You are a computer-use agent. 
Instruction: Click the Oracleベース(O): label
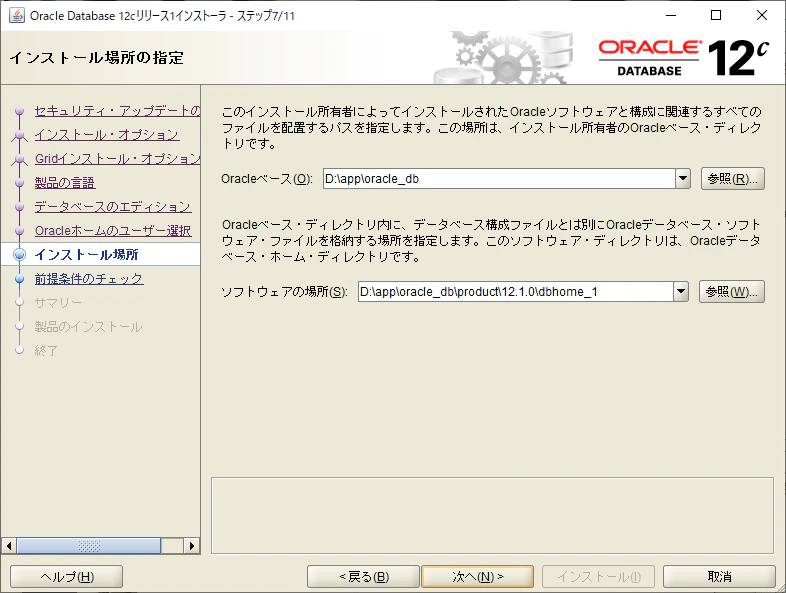click(x=266, y=178)
